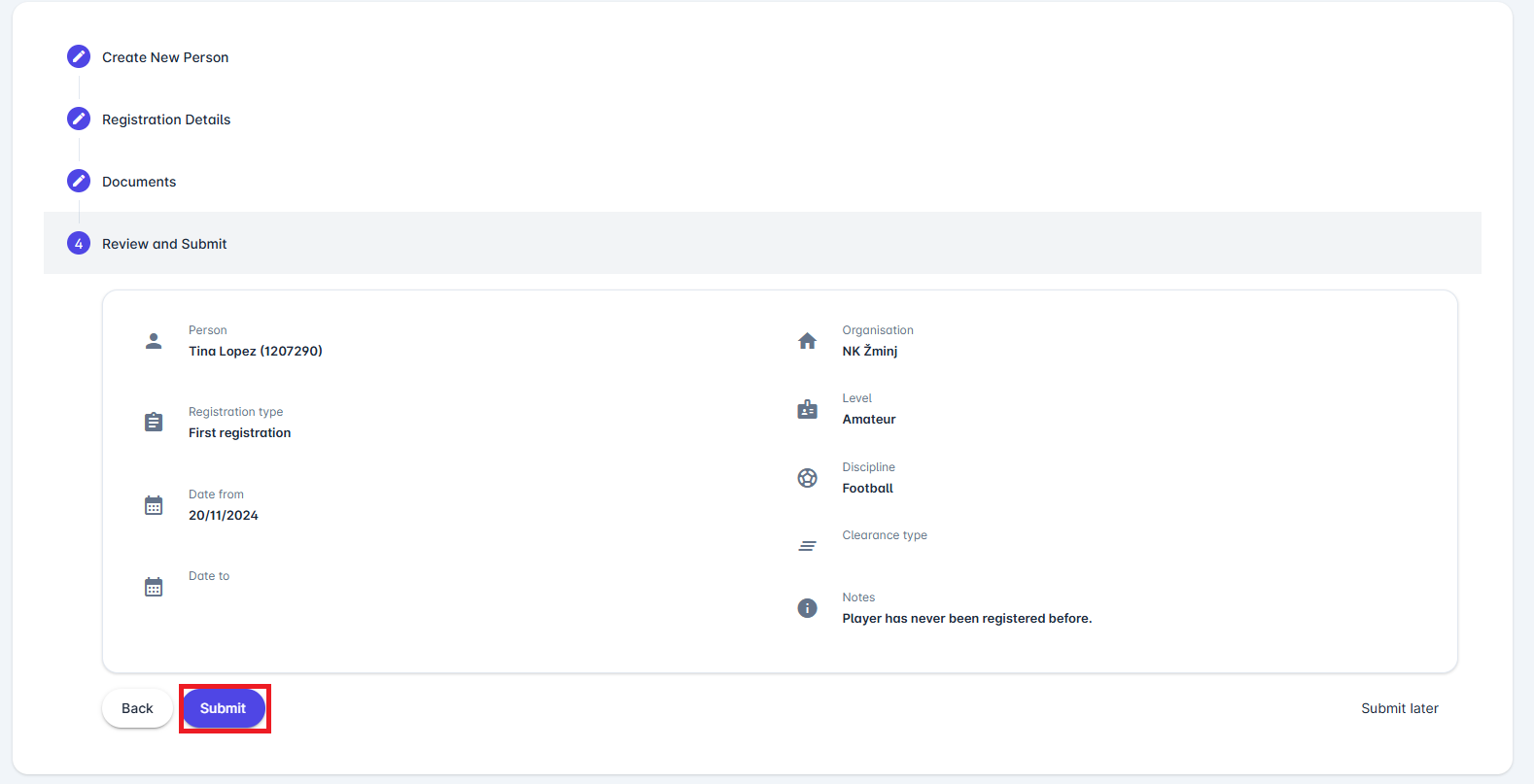
Task: Click the Notes info icon
Action: [807, 608]
